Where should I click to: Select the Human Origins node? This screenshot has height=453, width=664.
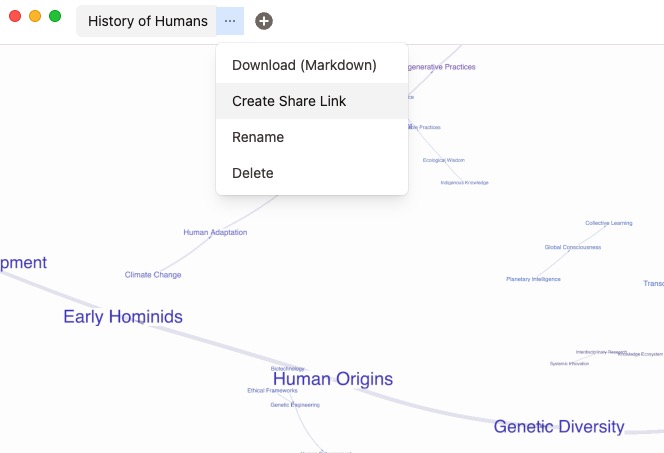(333, 379)
